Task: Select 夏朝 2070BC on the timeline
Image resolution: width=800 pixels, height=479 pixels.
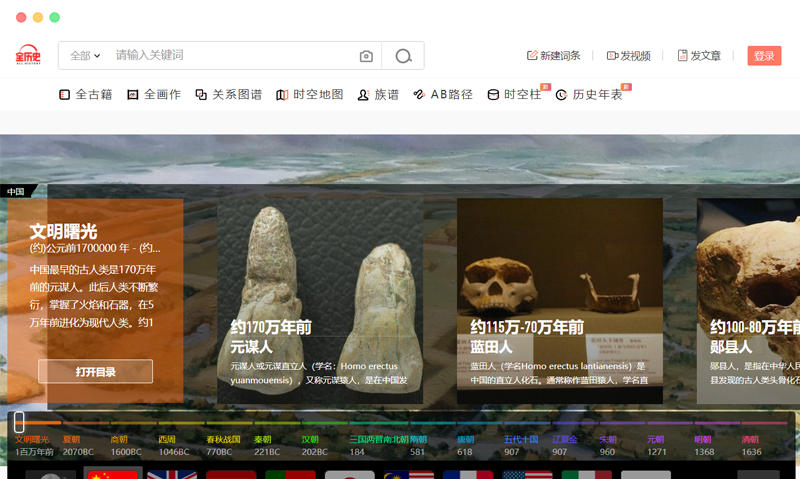Action: tap(78, 445)
